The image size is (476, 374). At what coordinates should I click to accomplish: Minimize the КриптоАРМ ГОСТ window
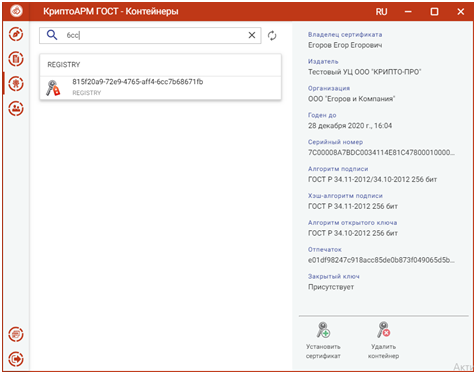pos(408,12)
